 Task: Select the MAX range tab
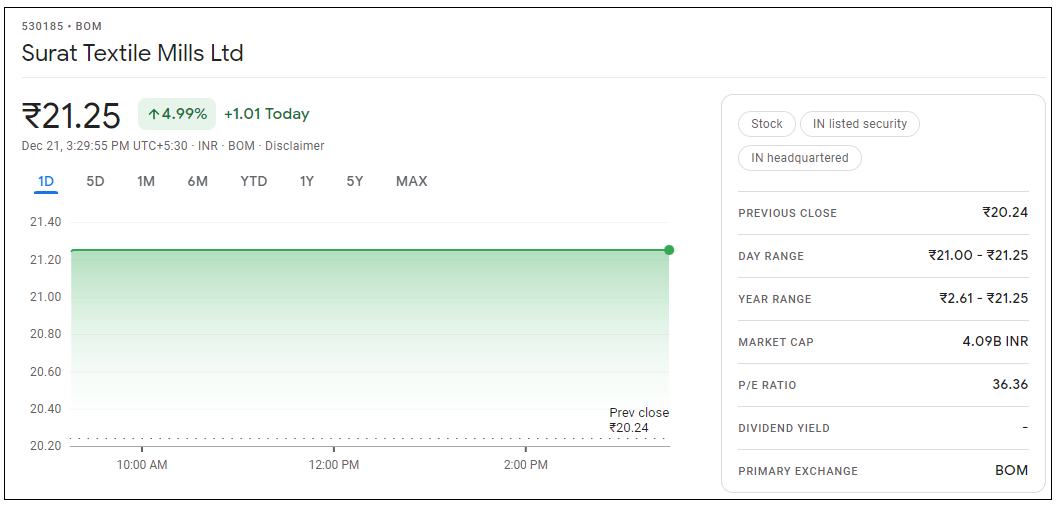coord(411,181)
